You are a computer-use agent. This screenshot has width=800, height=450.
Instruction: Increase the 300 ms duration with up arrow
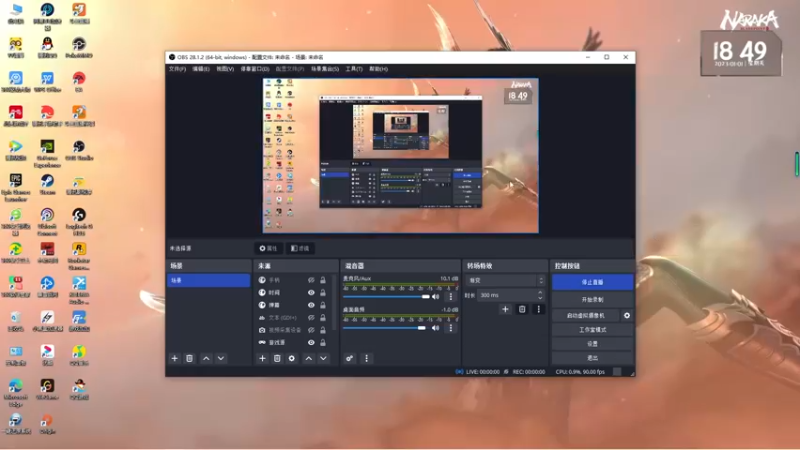click(540, 292)
